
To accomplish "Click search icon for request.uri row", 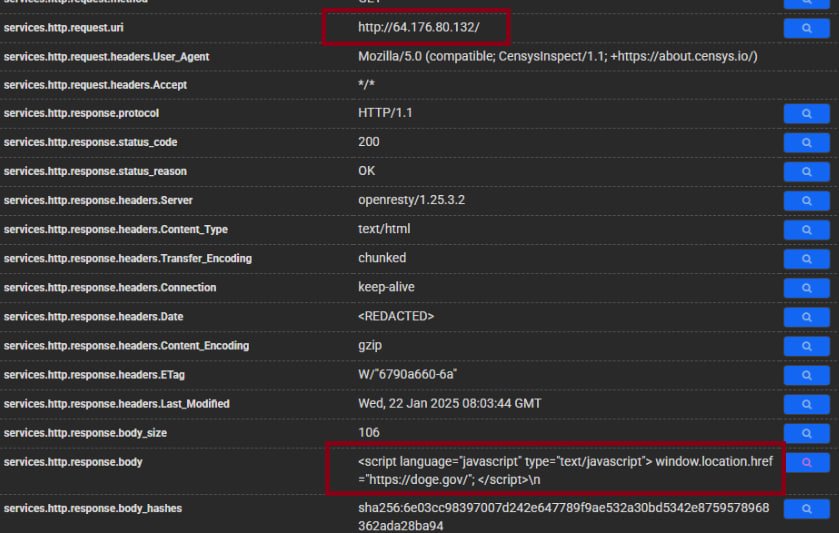I will [x=807, y=28].
